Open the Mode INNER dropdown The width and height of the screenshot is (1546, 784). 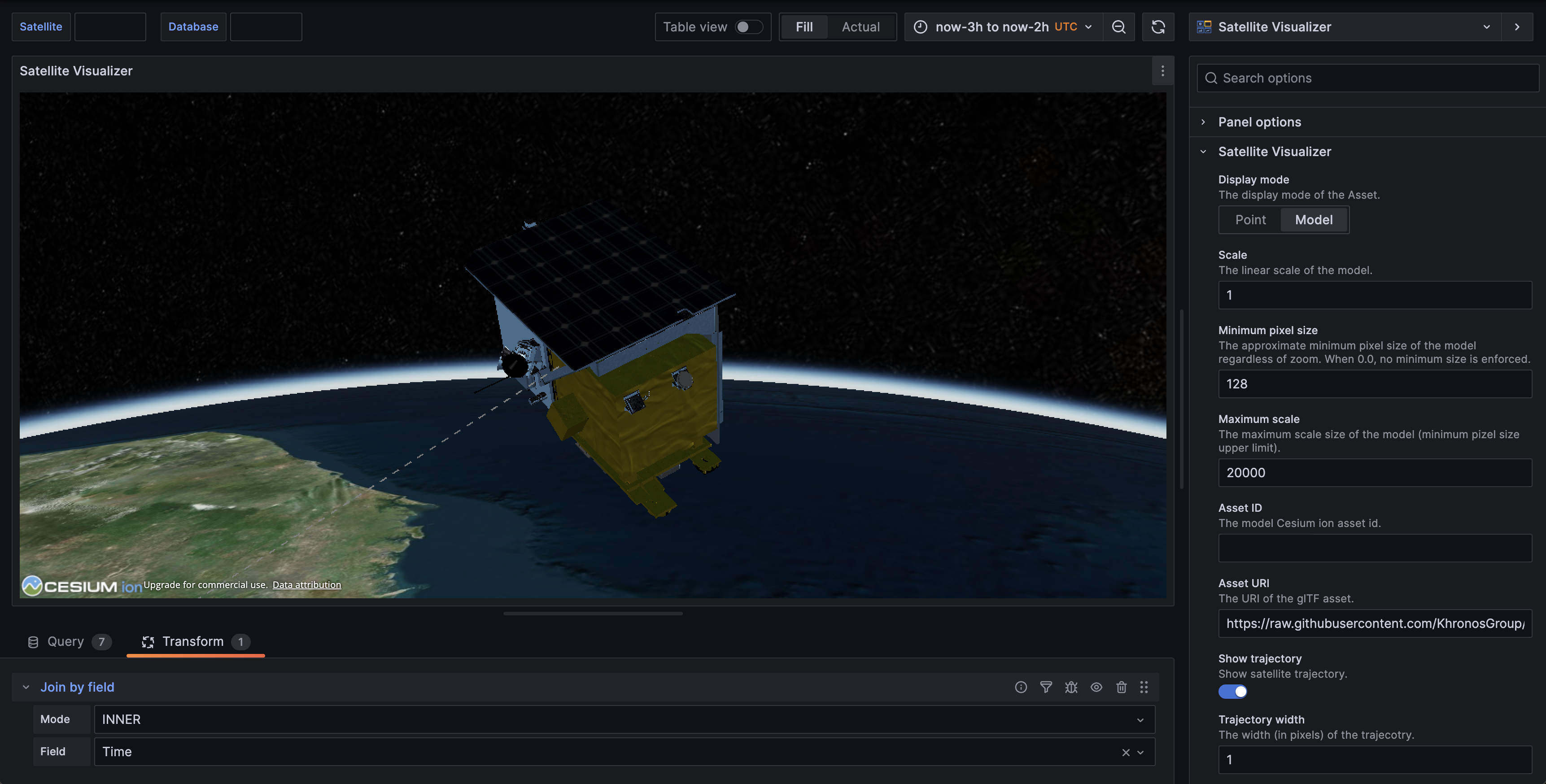624,719
